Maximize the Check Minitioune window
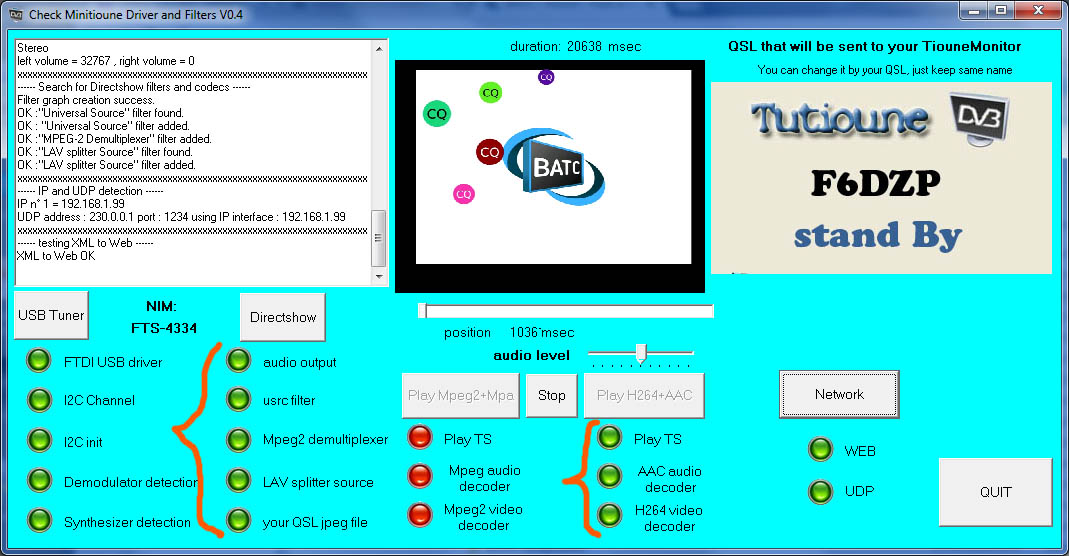 (x=1001, y=10)
